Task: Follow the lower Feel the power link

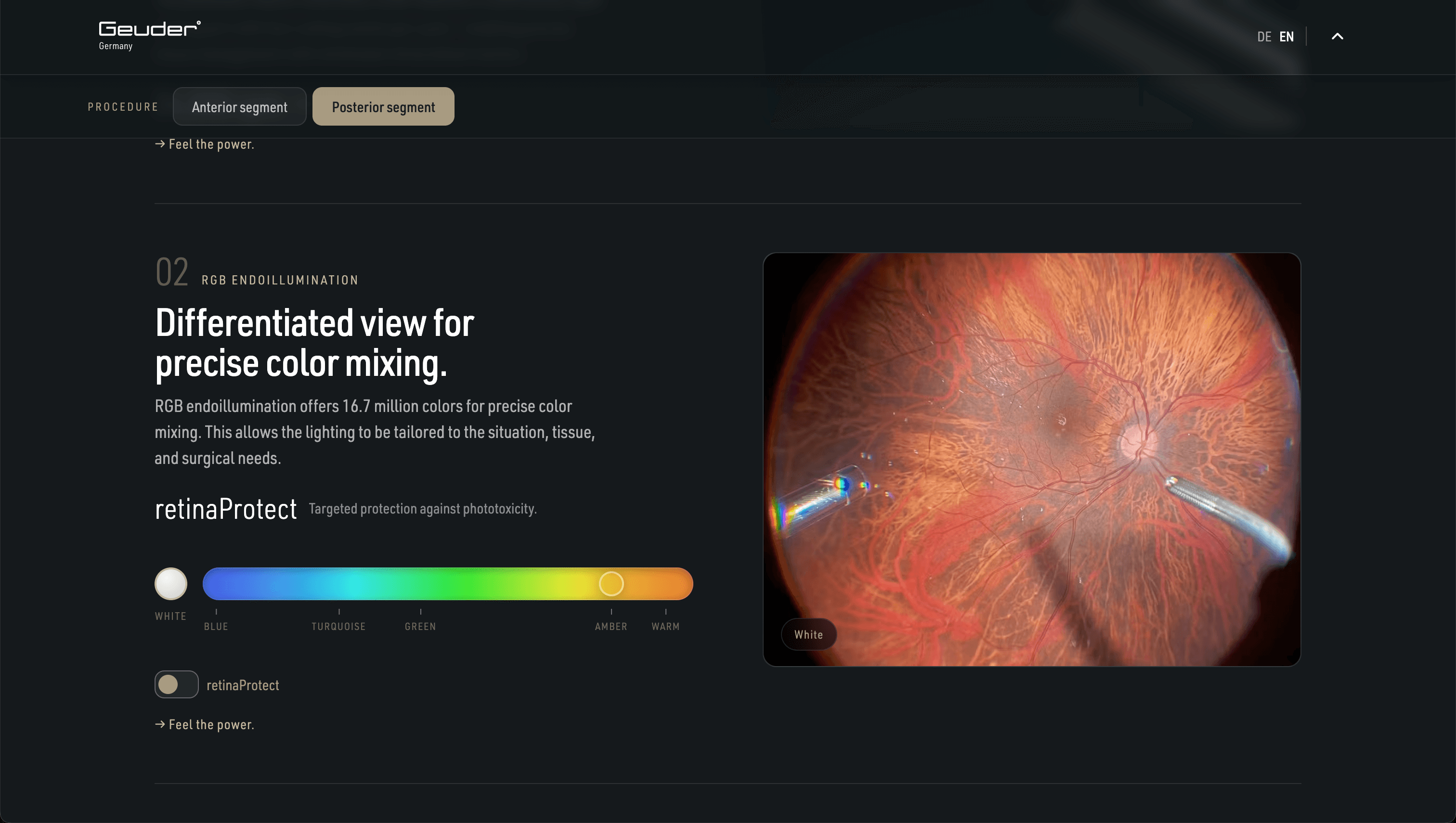Action: (x=205, y=725)
